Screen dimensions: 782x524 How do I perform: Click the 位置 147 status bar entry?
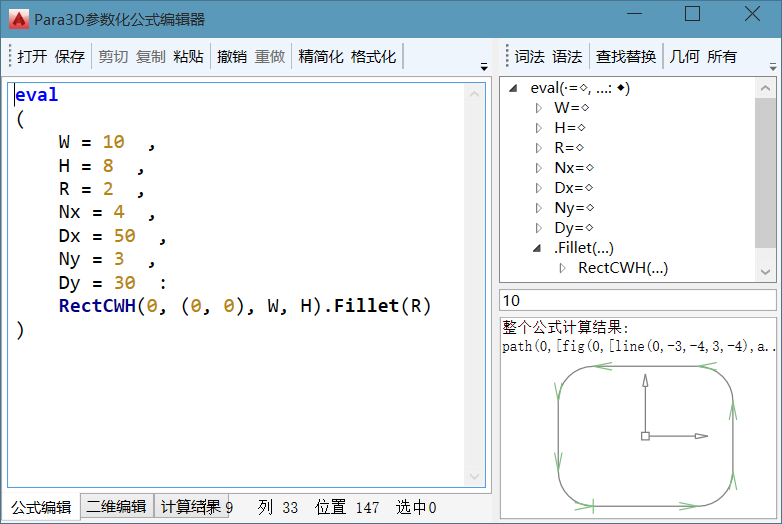347,508
